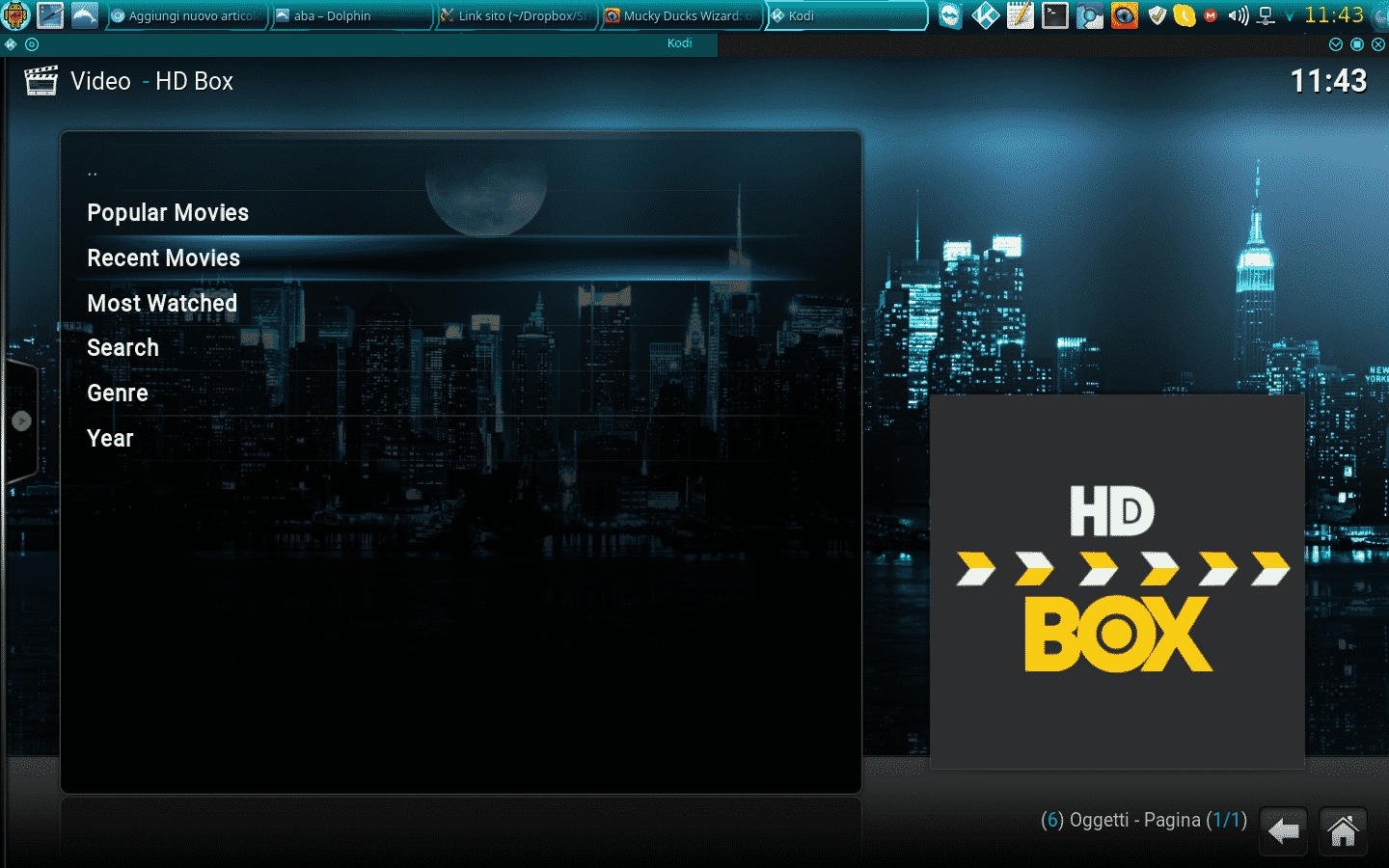Click the Kodi clock 11:43 in header
This screenshot has width=1389, height=868.
click(1328, 81)
